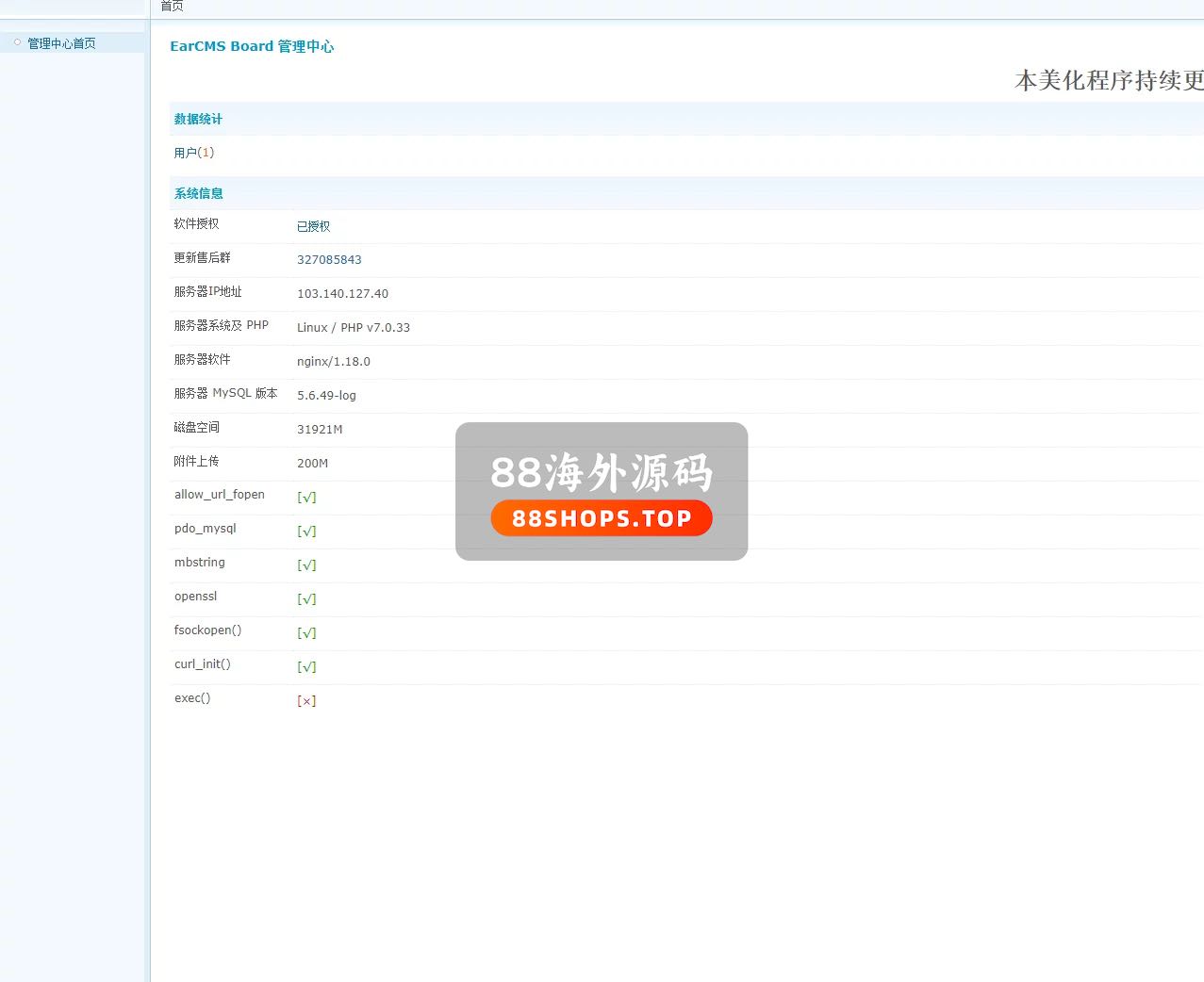Click the red cross next to exec()
Screen dimensions: 1204x982
[306, 701]
